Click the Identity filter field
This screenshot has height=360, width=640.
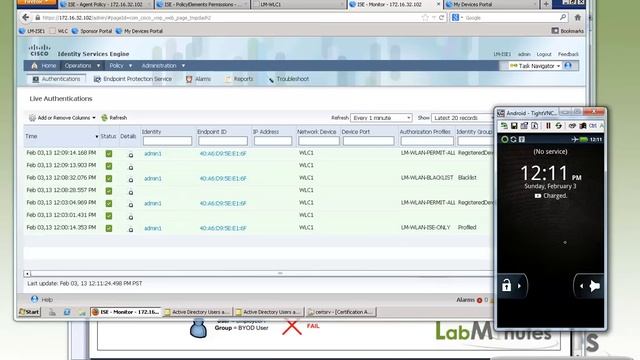167,141
